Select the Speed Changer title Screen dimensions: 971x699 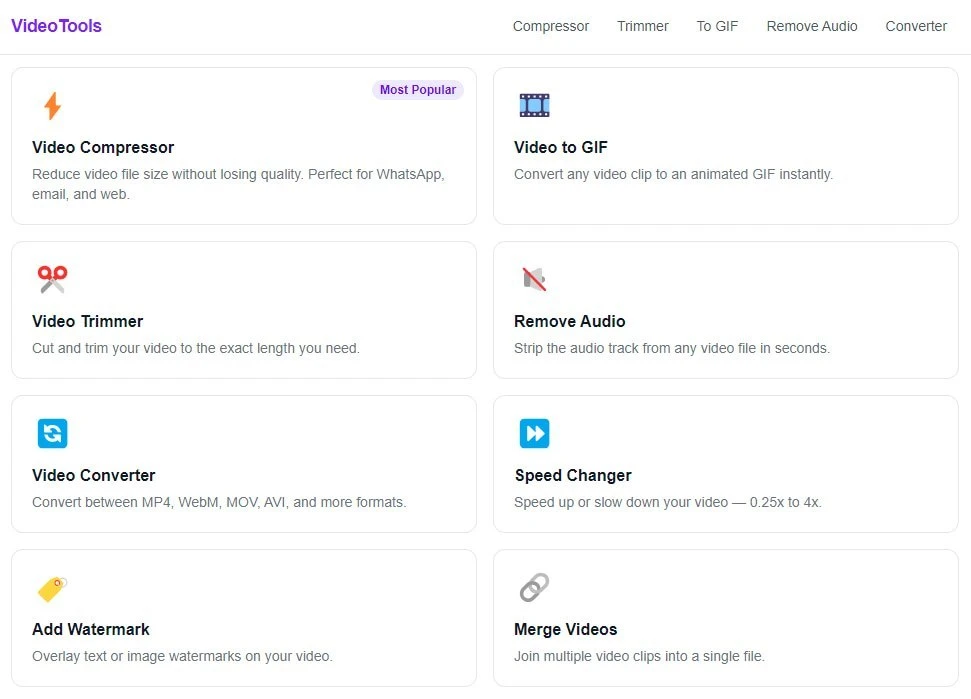(x=573, y=475)
